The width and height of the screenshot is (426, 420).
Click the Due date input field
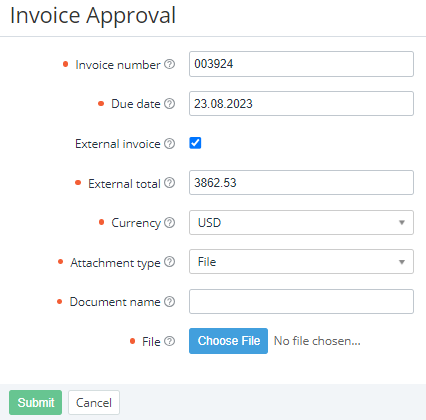click(x=301, y=104)
